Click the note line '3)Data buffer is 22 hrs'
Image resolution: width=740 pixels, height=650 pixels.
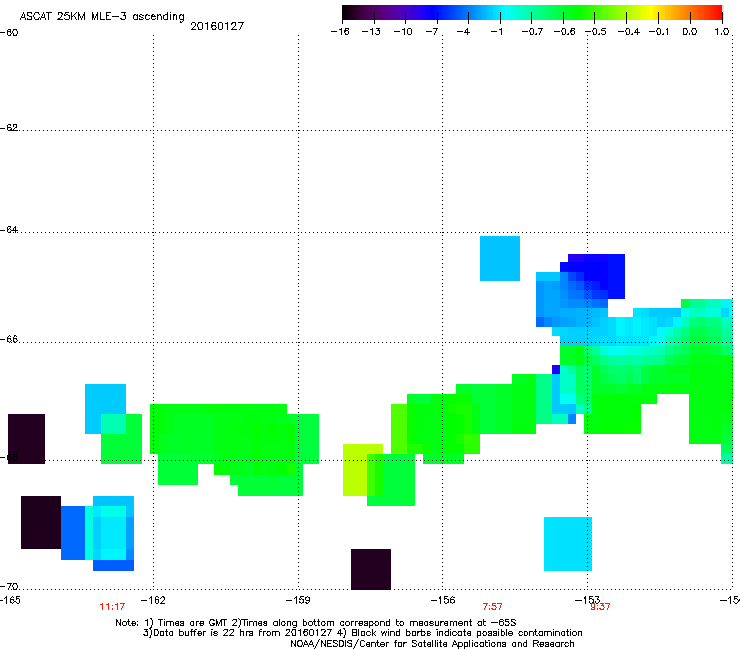click(362, 633)
